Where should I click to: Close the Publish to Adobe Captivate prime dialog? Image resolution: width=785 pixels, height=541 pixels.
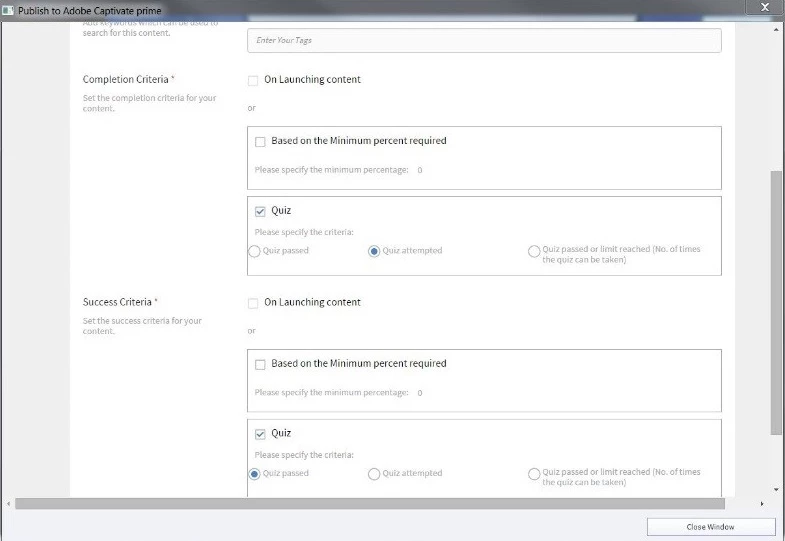pos(764,7)
